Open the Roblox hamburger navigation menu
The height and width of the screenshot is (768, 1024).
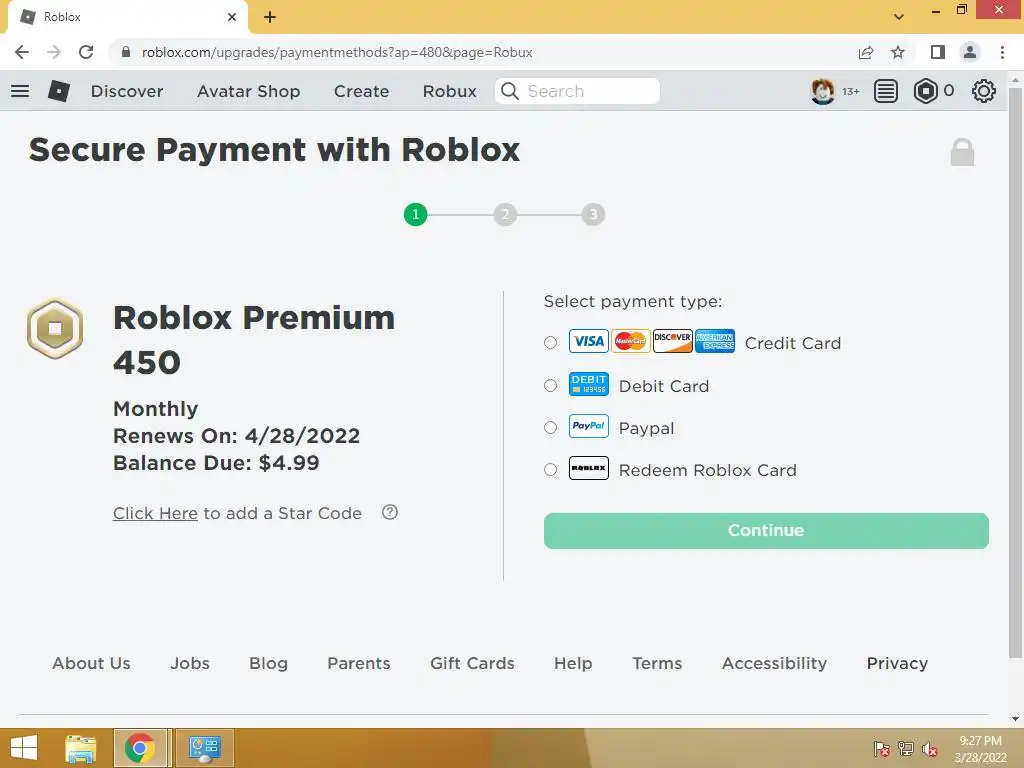(x=20, y=91)
